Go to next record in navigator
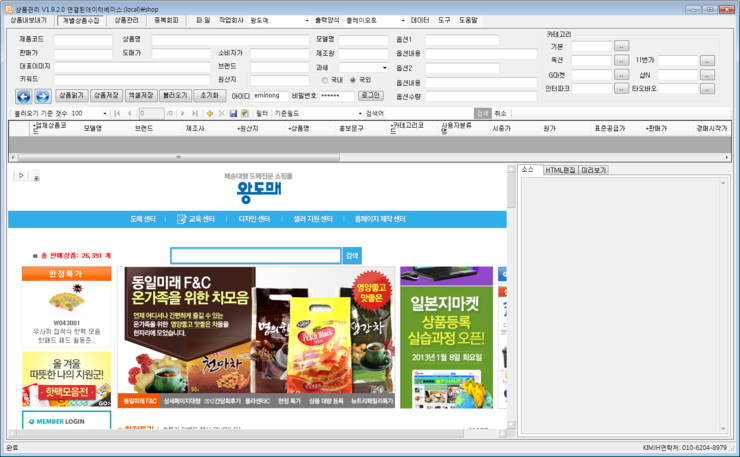 pos(183,113)
